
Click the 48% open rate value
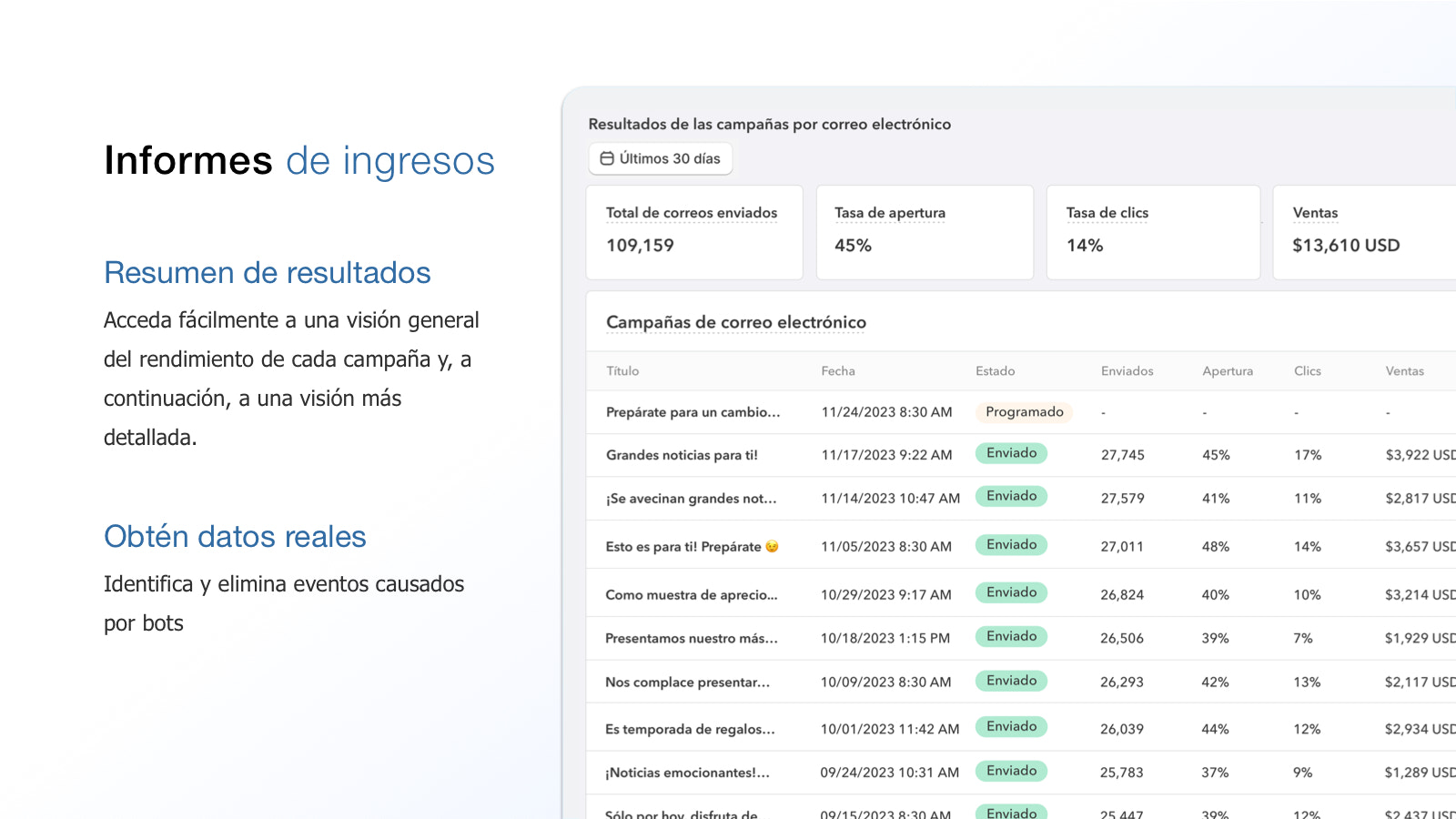coord(1216,547)
